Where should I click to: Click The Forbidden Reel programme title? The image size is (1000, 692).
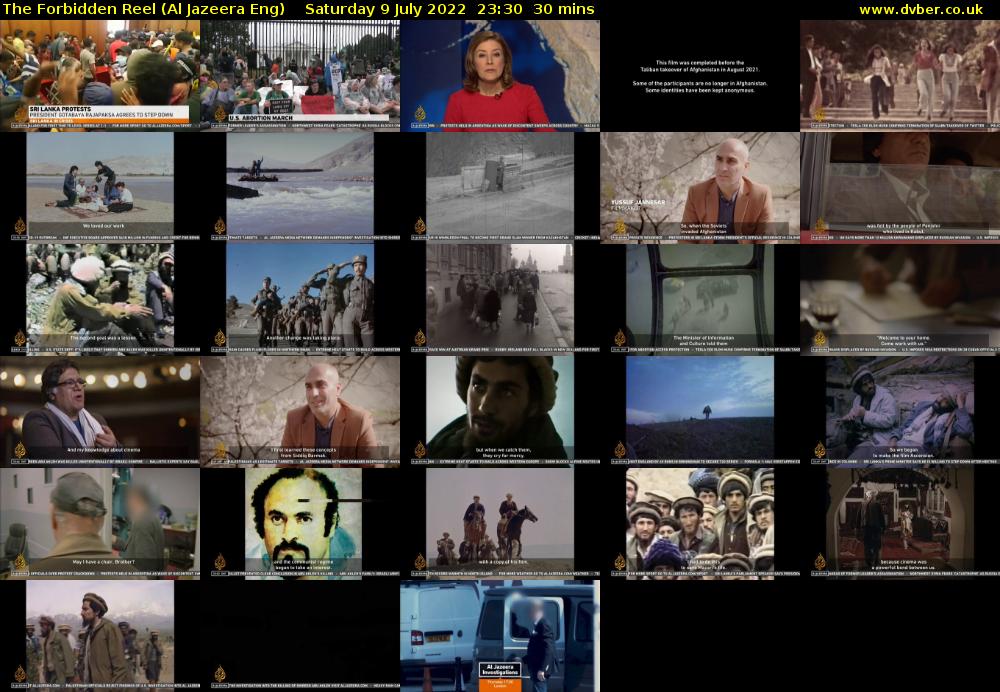(x=143, y=10)
